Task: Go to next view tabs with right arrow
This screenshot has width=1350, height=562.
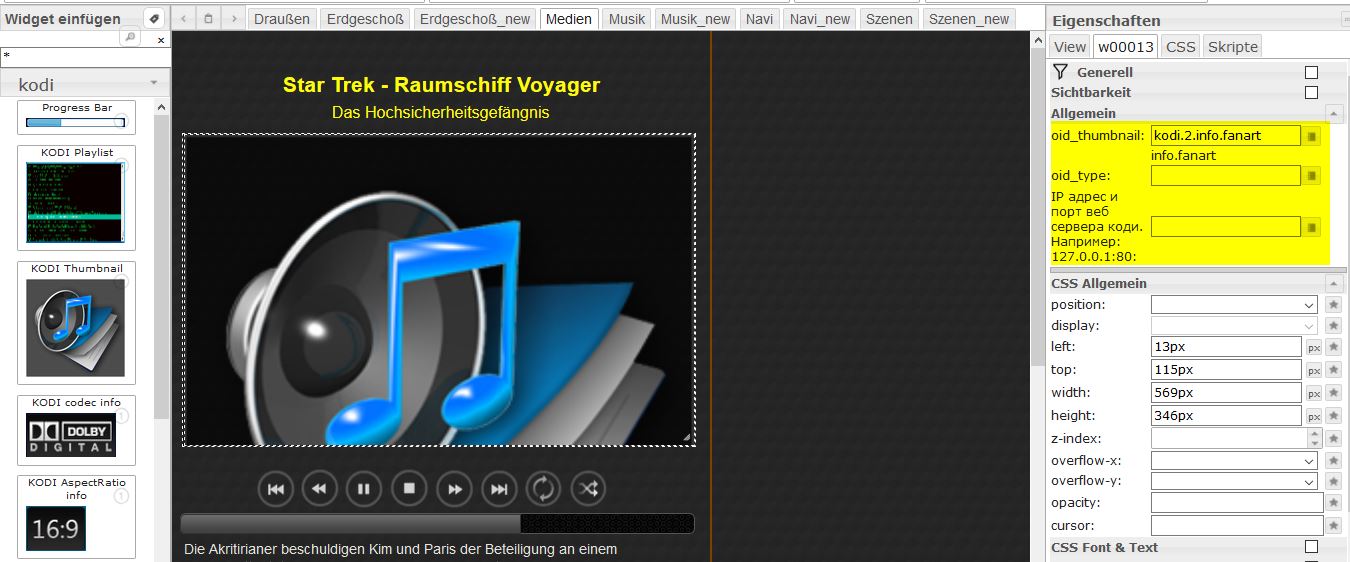Action: point(233,18)
